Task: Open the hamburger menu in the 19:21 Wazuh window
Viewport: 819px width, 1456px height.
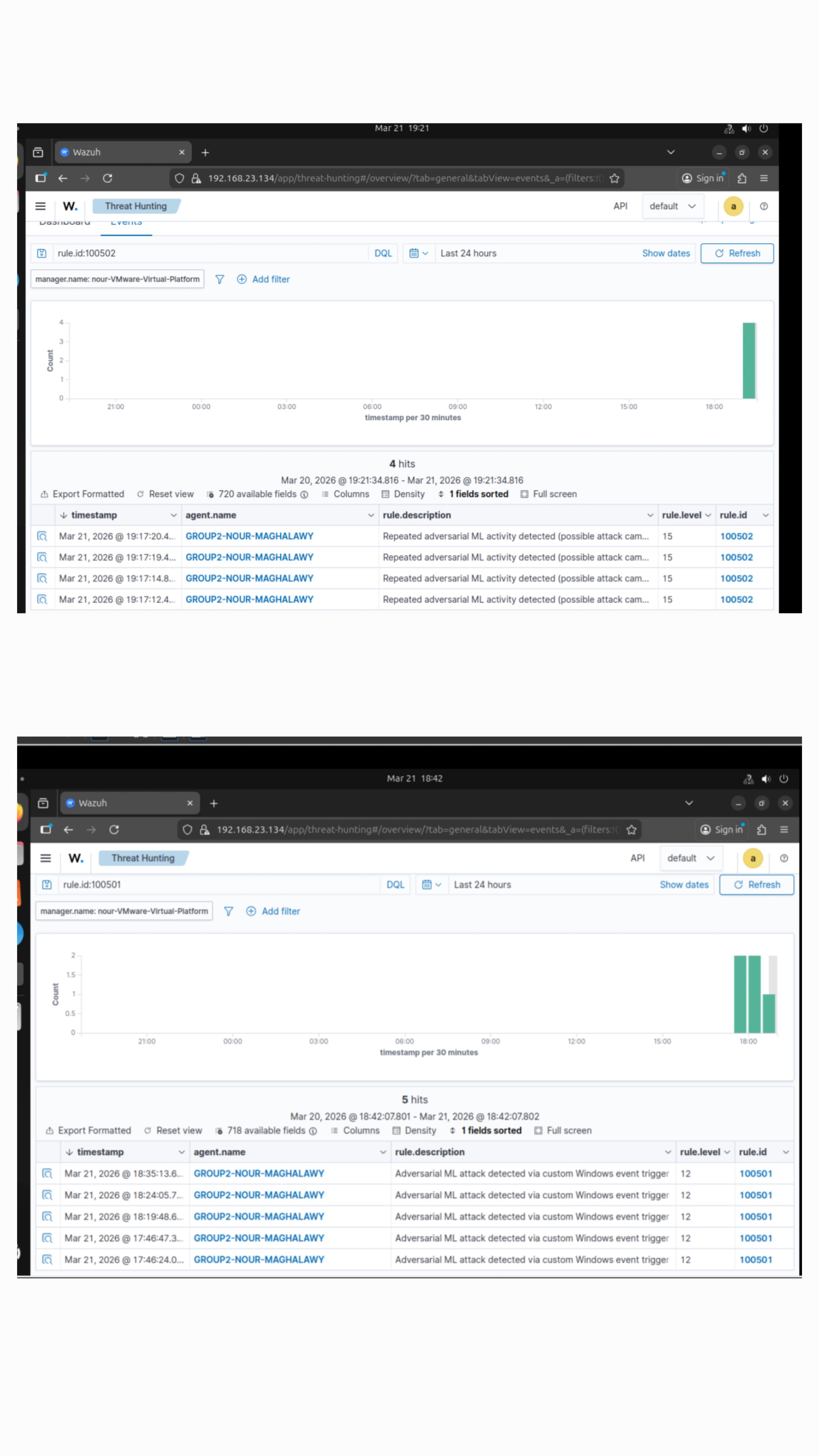Action: 41,206
